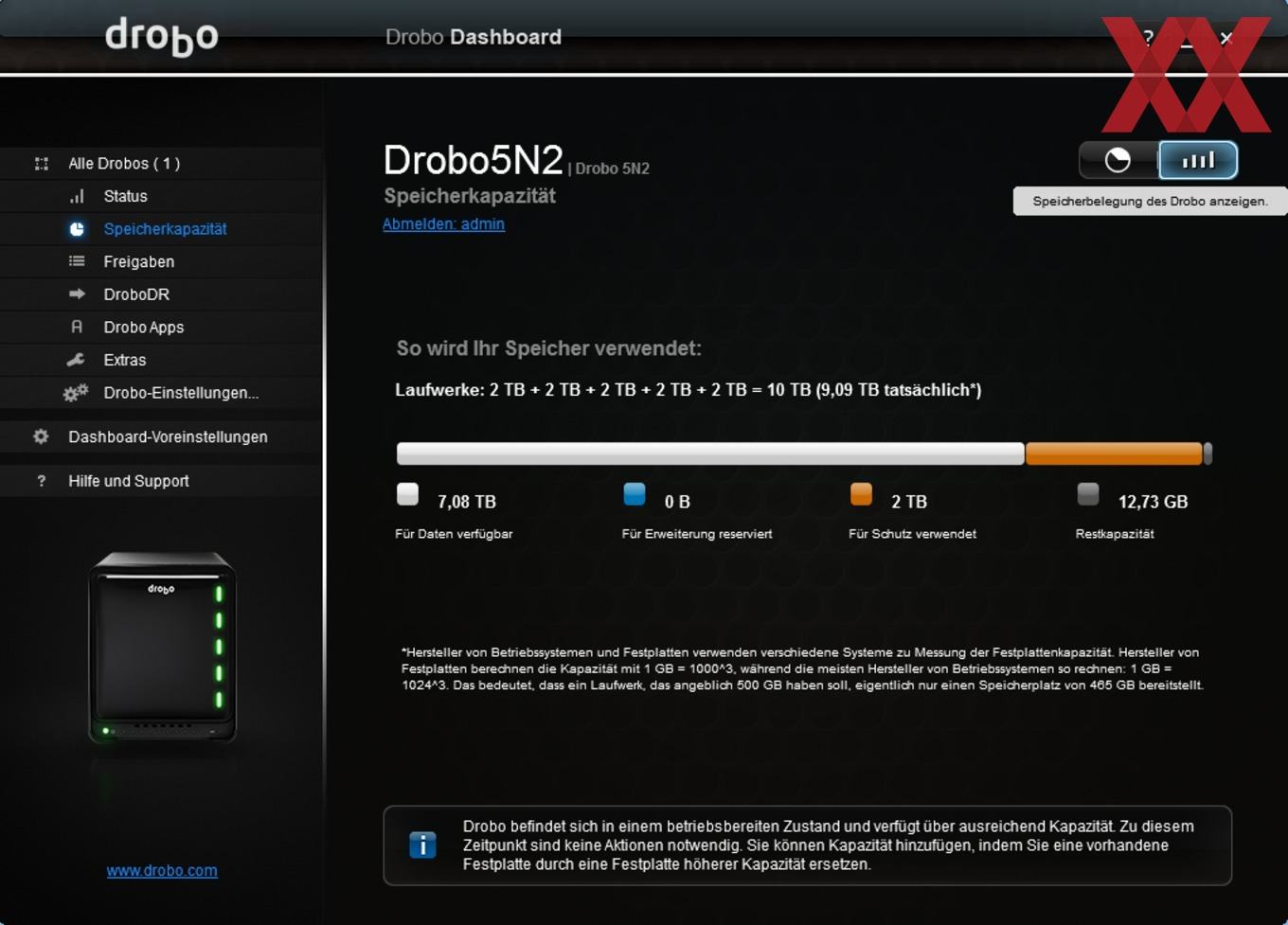This screenshot has height=925, width=1288.
Task: Click the white 'Für Daten verfügbar' swatch
Action: tap(407, 494)
